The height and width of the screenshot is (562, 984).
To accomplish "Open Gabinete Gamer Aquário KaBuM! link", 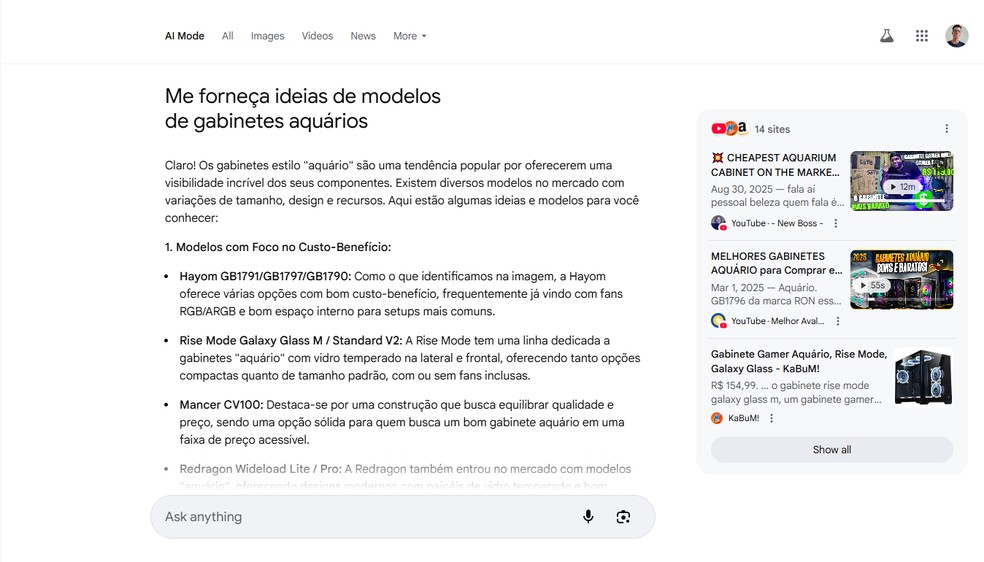I will coord(799,361).
